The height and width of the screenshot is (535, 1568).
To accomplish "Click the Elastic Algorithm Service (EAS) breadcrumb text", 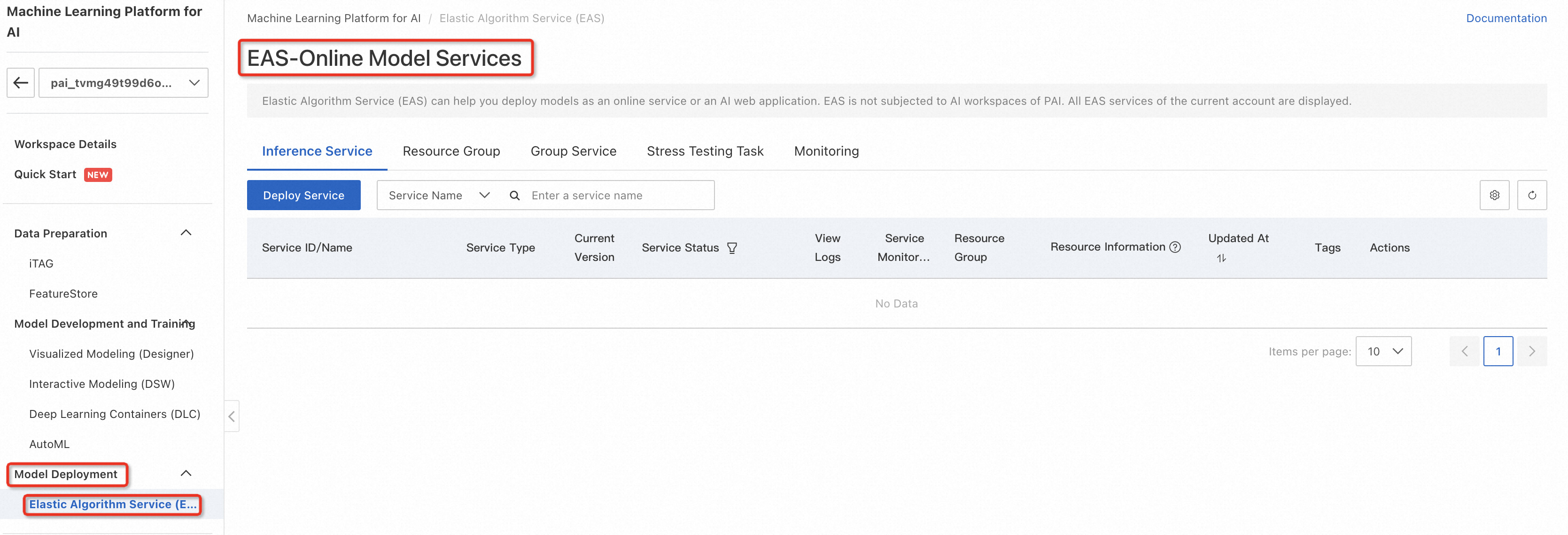I will click(522, 18).
